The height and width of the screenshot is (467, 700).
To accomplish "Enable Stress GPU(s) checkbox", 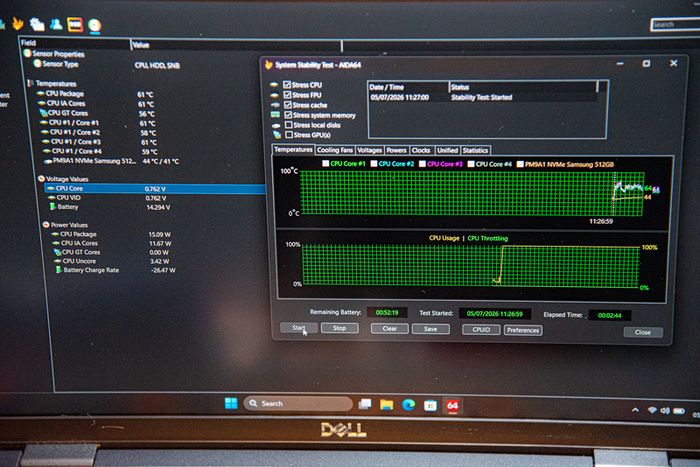I will point(289,134).
